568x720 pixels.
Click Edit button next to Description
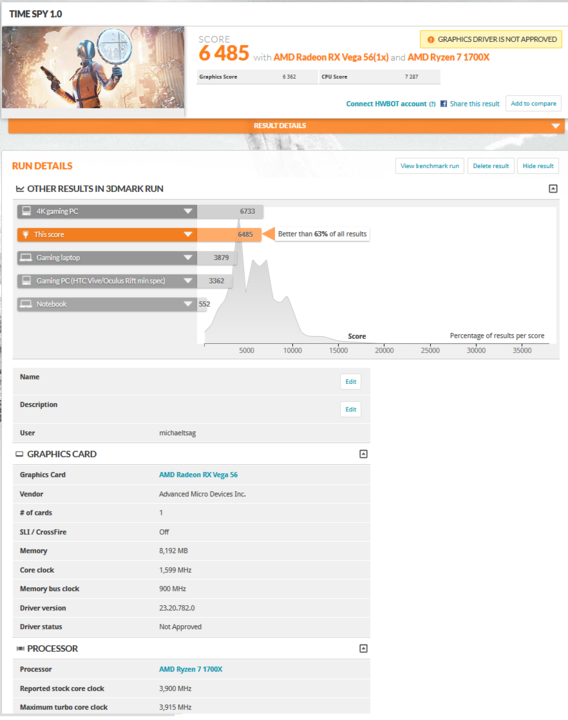click(x=351, y=410)
